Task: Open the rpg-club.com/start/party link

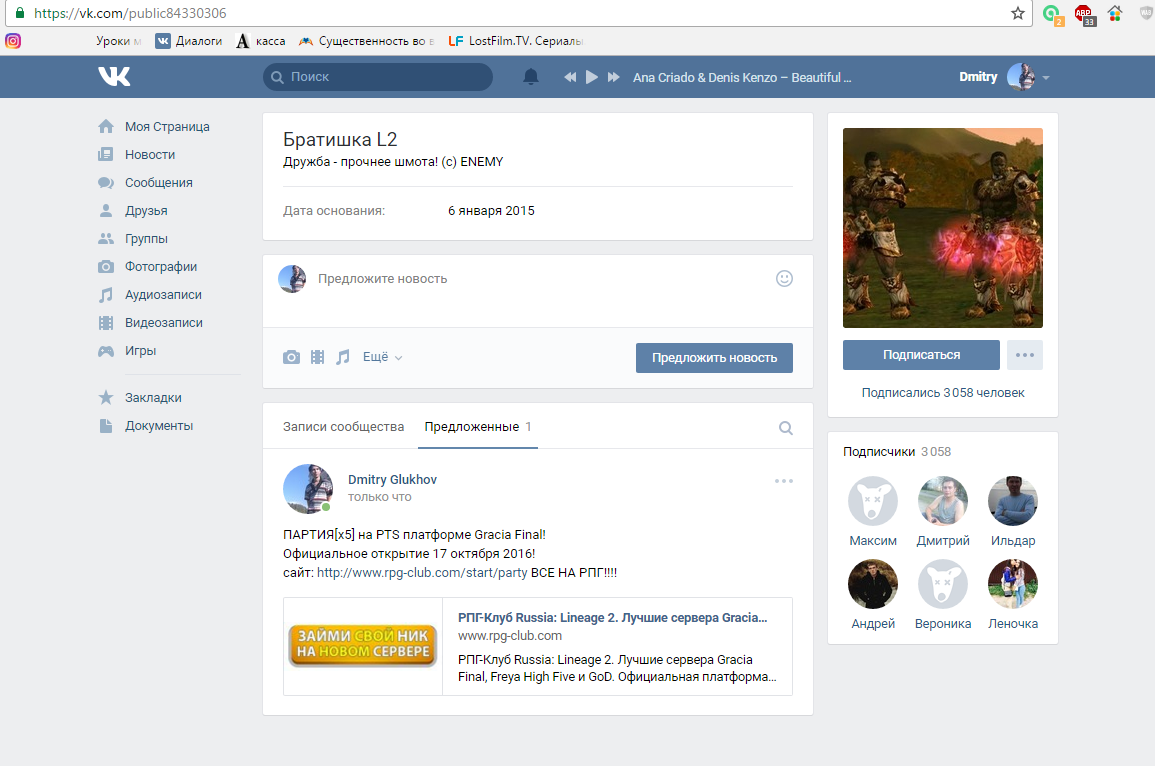Action: coord(422,572)
